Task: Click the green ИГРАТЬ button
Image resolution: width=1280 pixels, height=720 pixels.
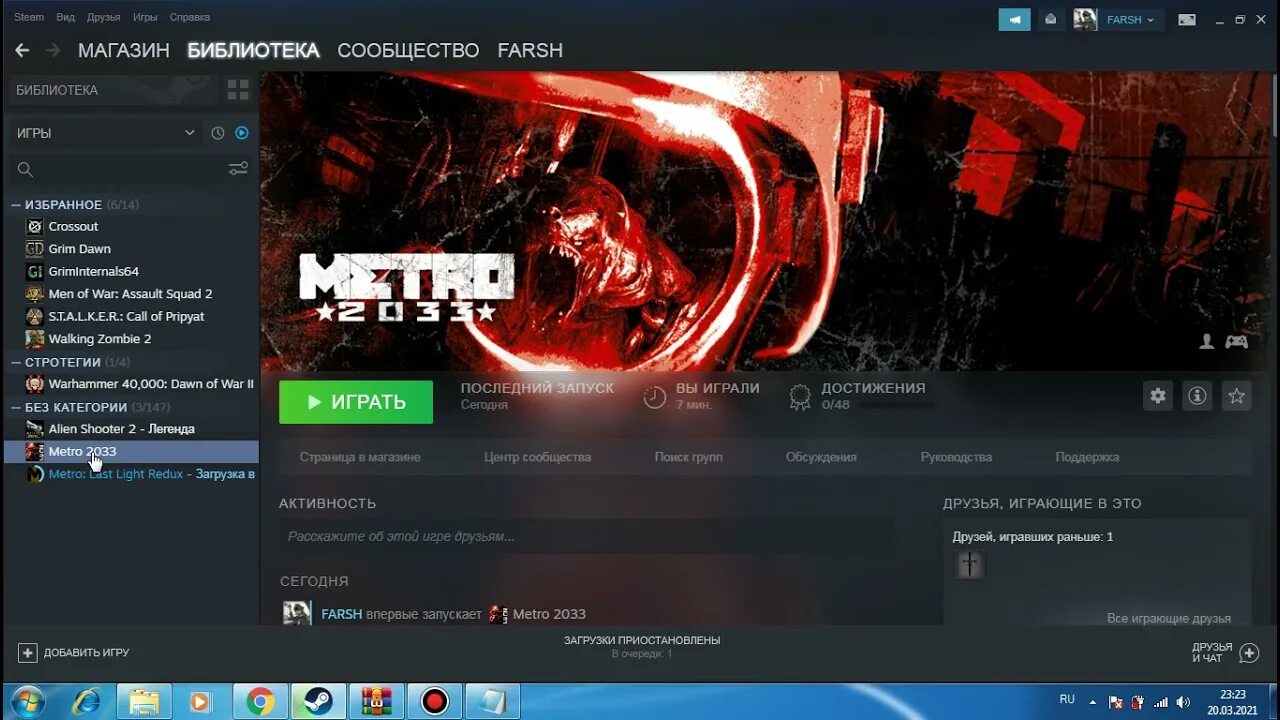Action: [x=356, y=402]
